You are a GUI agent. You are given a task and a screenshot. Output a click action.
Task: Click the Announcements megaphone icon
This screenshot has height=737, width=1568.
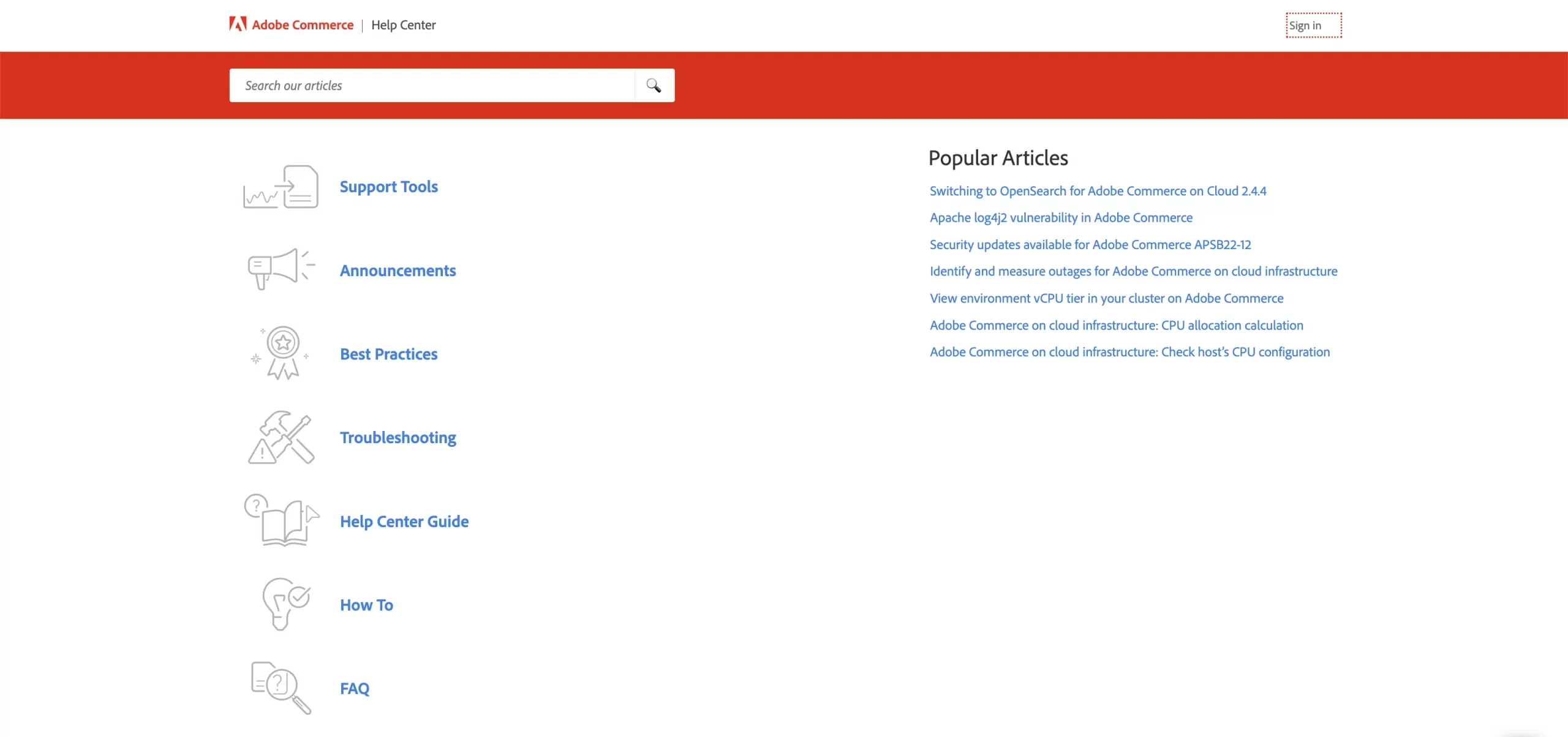pos(281,268)
